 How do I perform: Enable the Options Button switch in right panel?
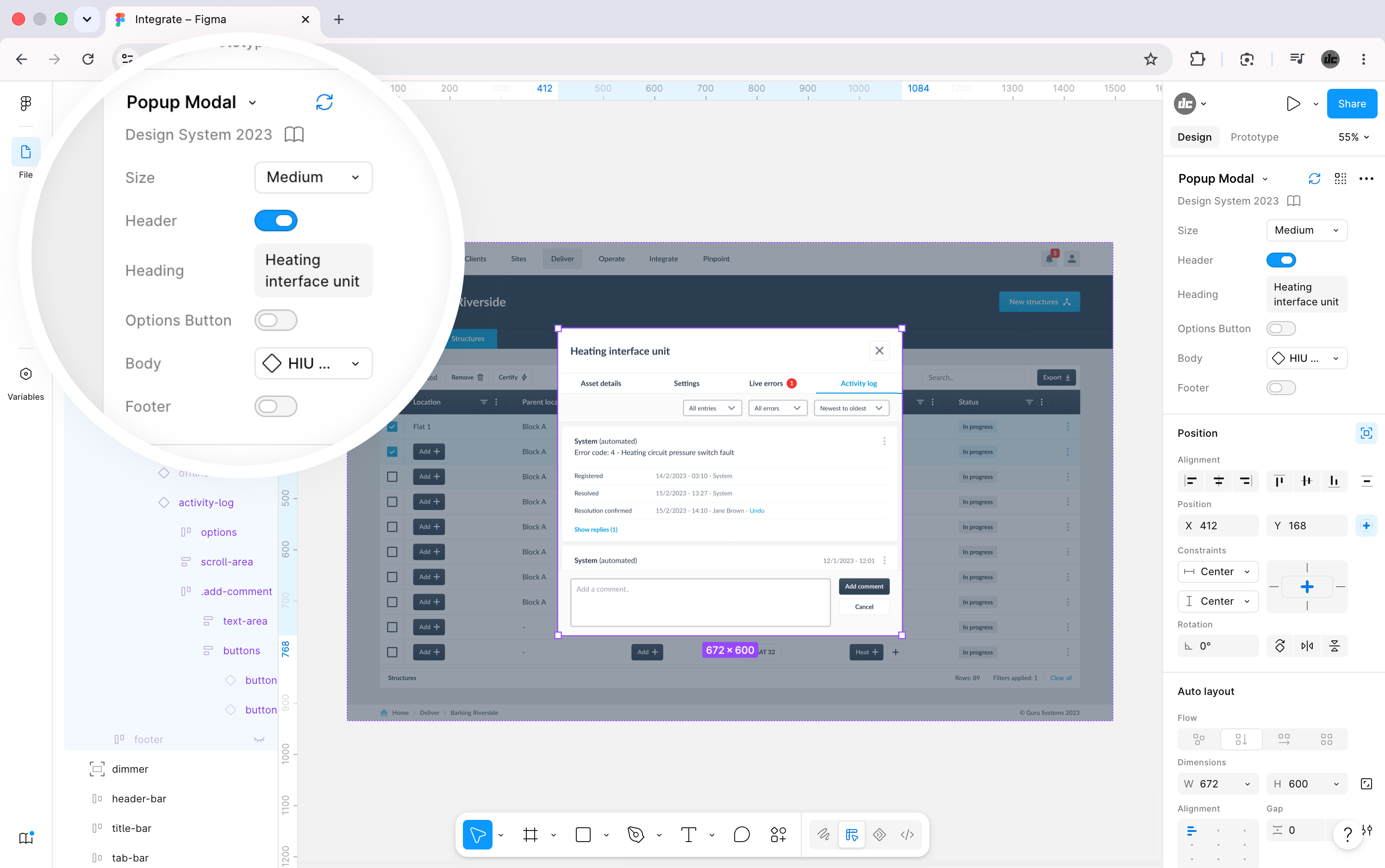pyautogui.click(x=1281, y=329)
